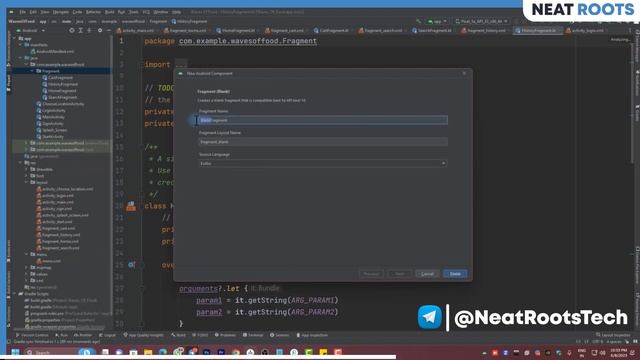Expand the font folder
This screenshot has width=640, height=360.
point(27,176)
